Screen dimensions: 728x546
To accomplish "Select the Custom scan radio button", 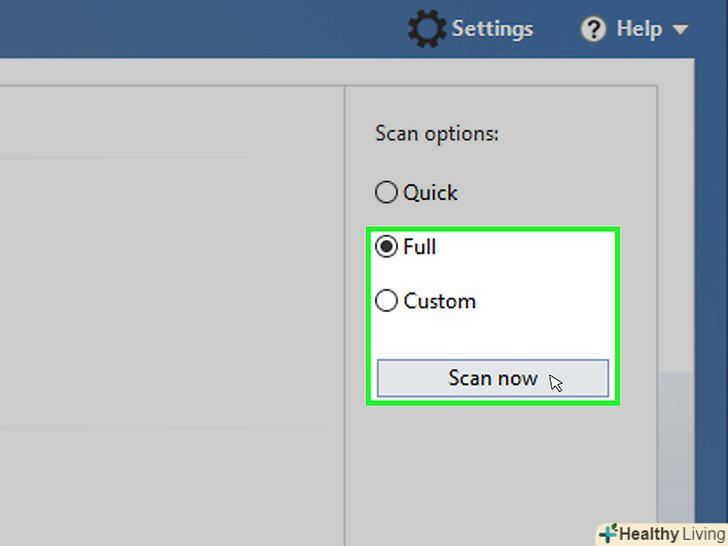I will [x=386, y=300].
